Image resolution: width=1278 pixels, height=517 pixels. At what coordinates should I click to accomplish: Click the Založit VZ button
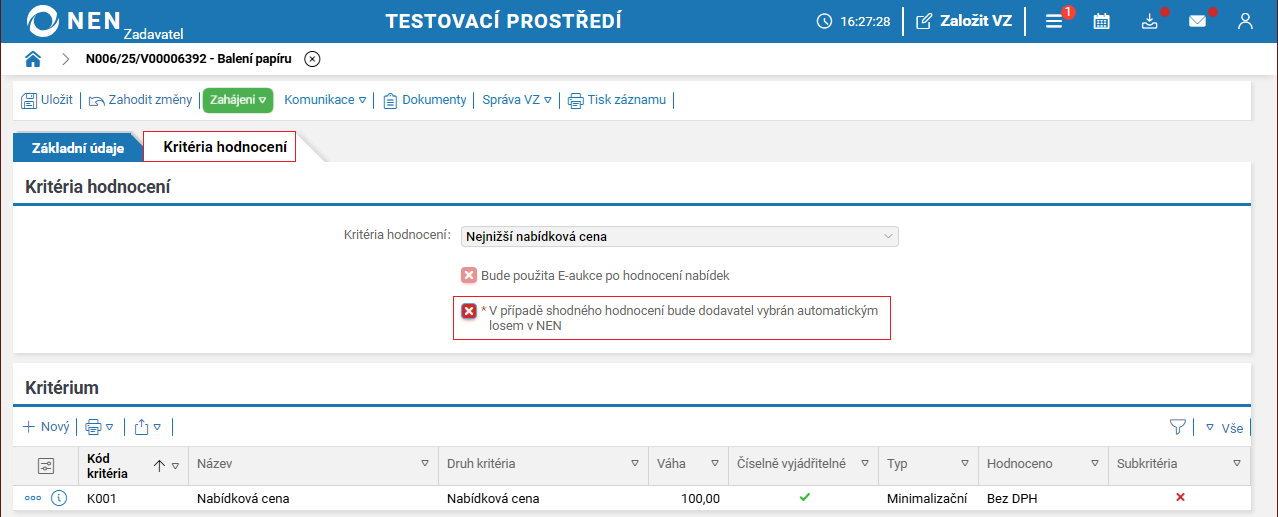click(964, 21)
